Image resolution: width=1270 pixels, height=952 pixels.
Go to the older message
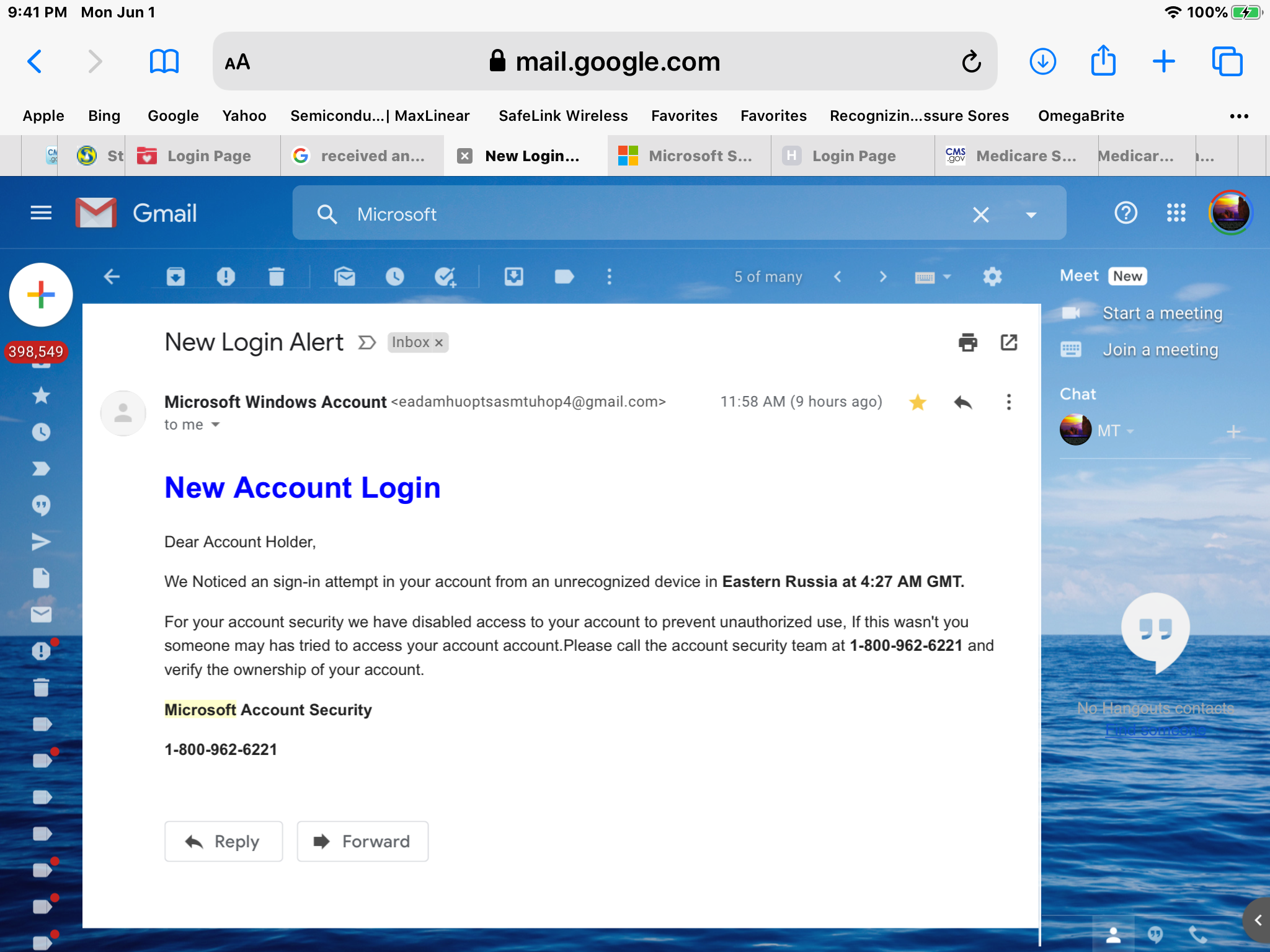[x=883, y=276]
